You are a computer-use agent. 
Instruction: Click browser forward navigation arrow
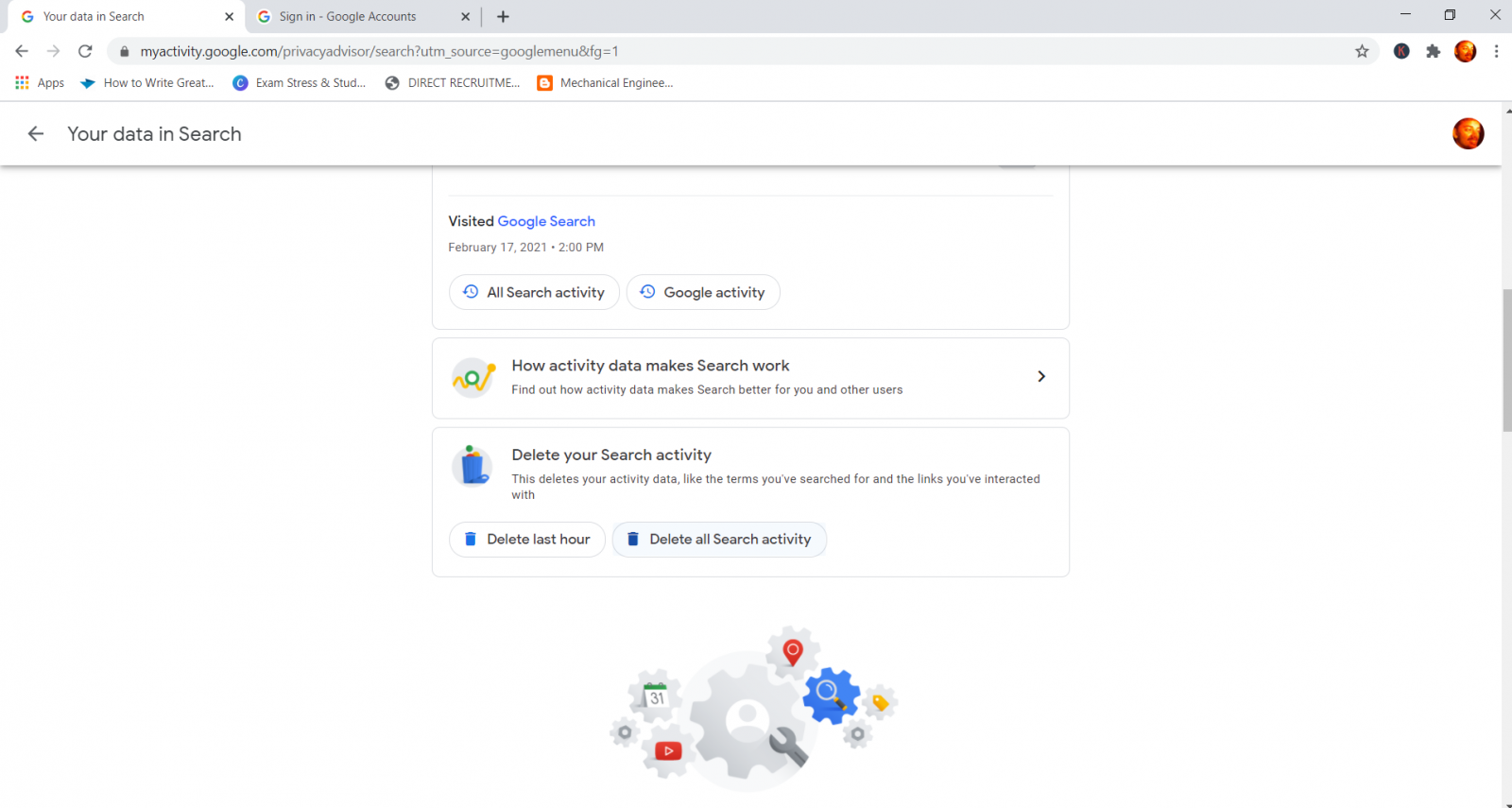(x=54, y=51)
